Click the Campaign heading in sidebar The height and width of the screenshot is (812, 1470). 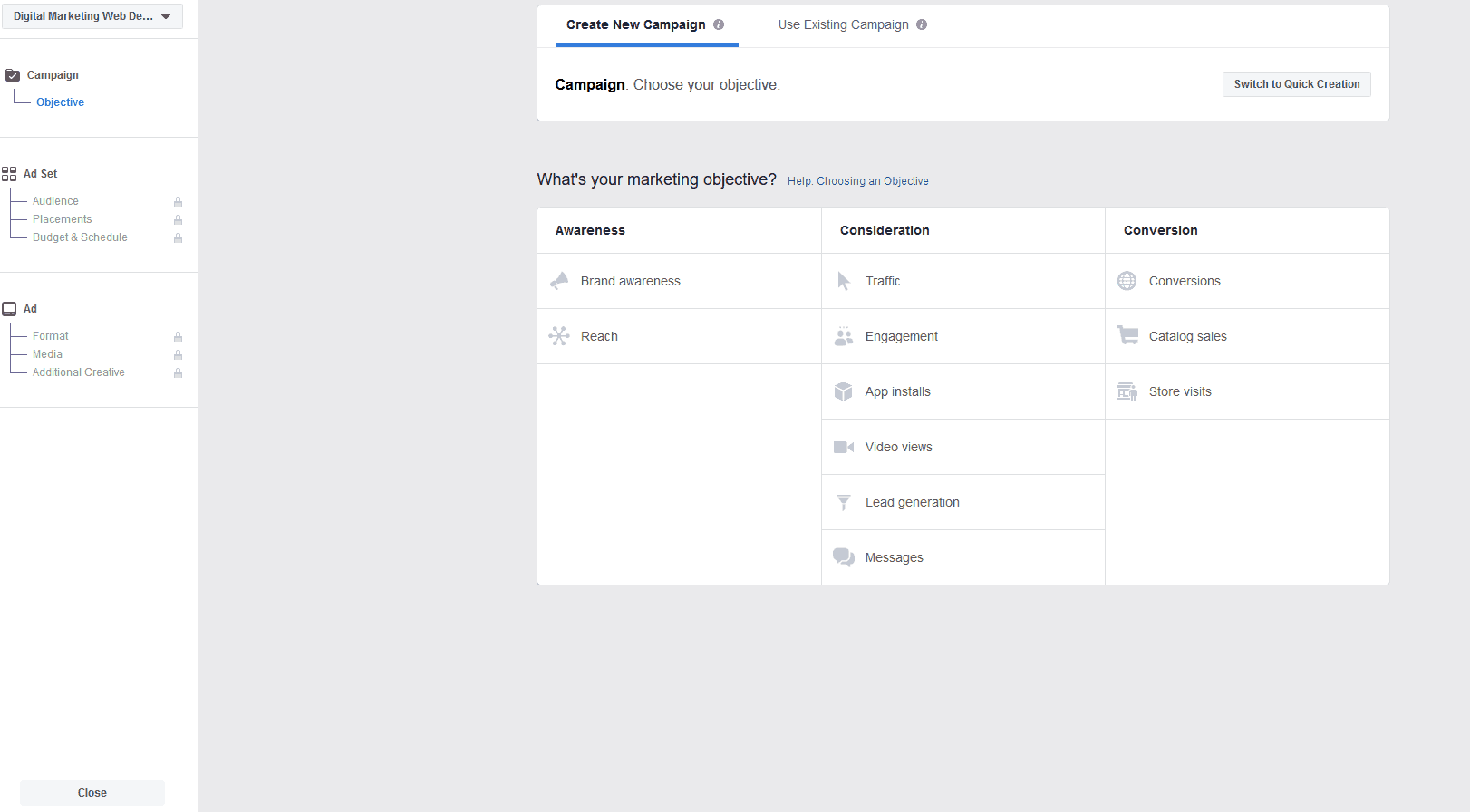tap(53, 75)
